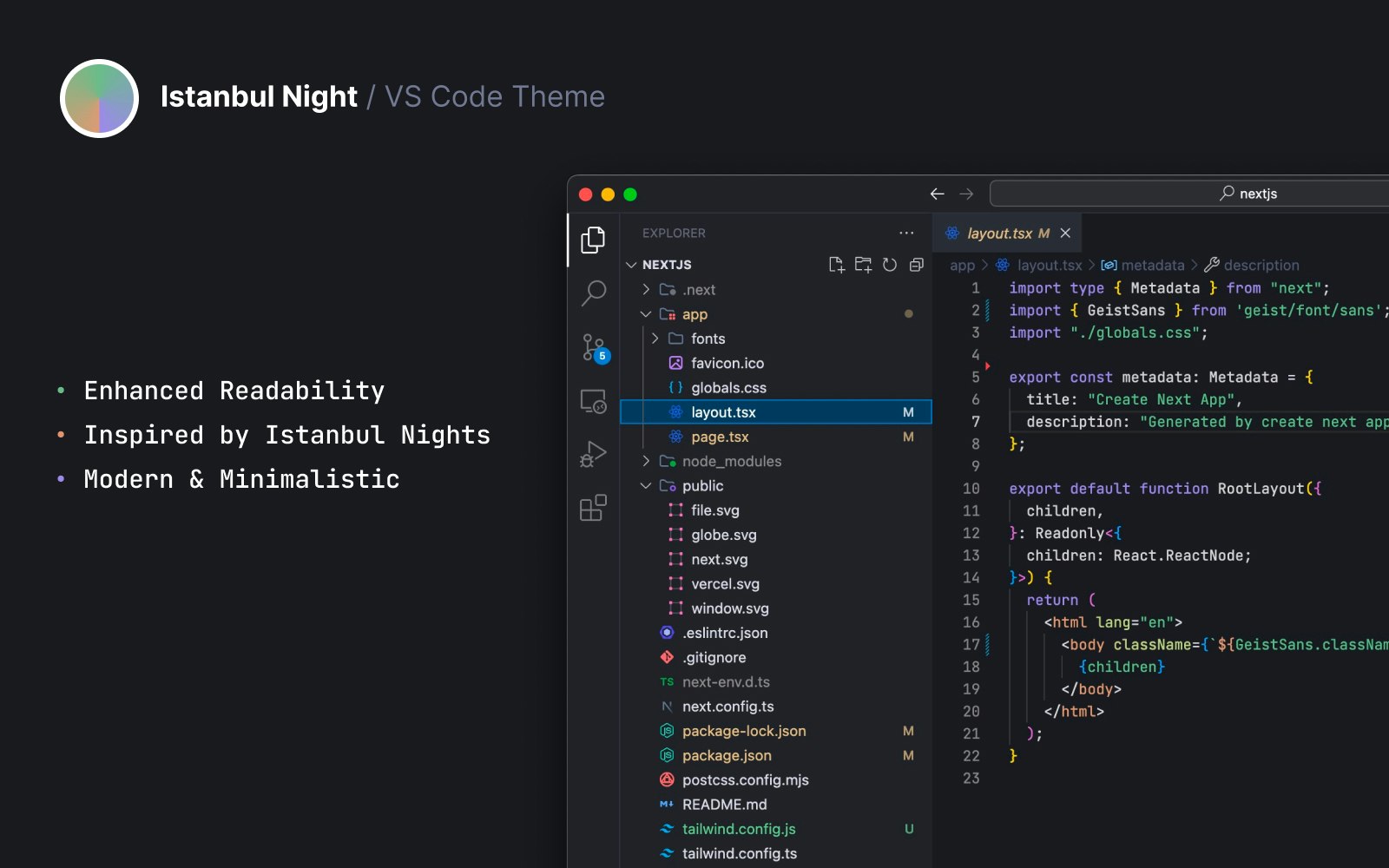This screenshot has width=1389, height=868.
Task: Collapse all folders in Explorer
Action: [917, 265]
